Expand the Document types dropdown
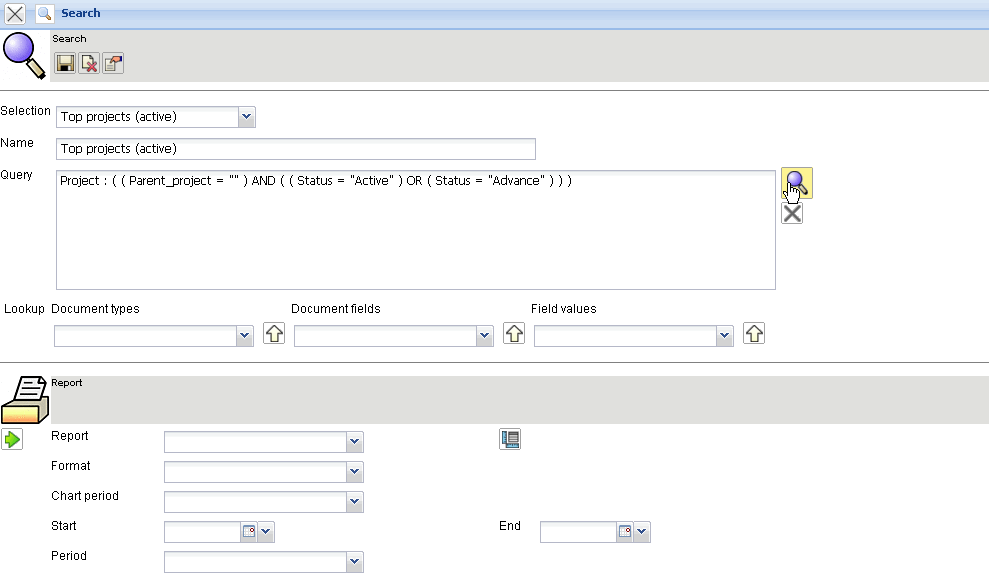 click(x=245, y=337)
